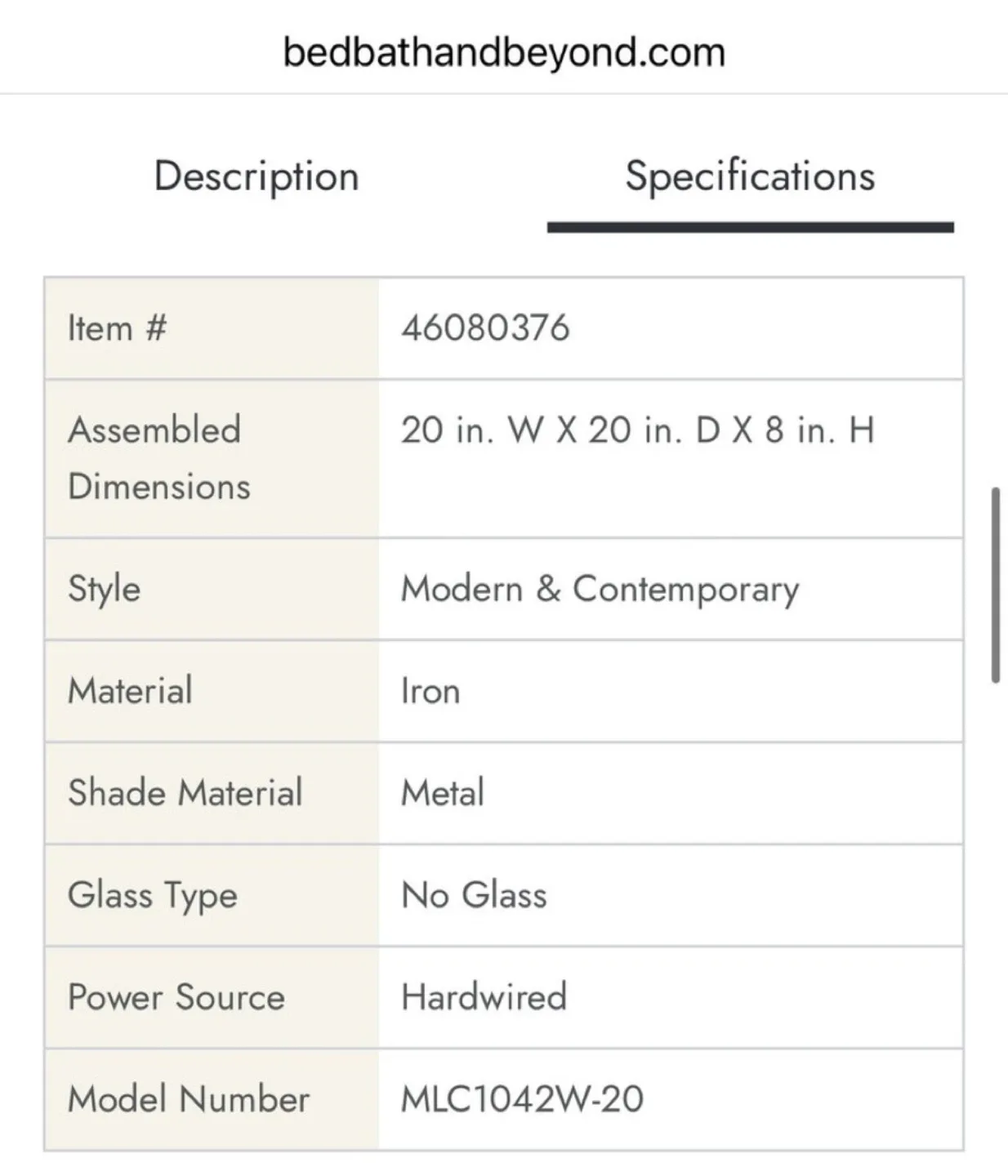Click the Style row label
The image size is (1008, 1176).
pos(105,589)
